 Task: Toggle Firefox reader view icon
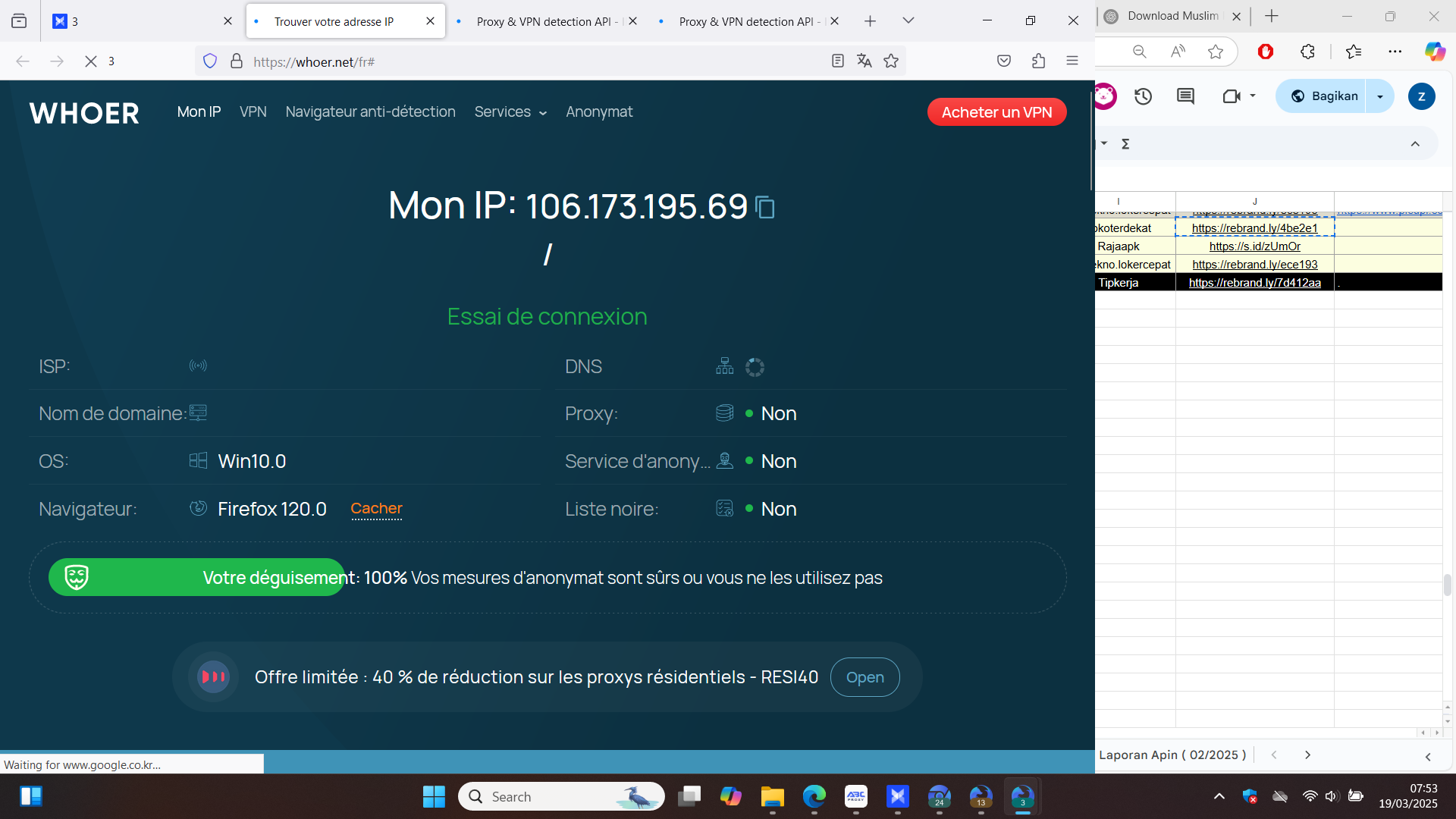(x=838, y=61)
